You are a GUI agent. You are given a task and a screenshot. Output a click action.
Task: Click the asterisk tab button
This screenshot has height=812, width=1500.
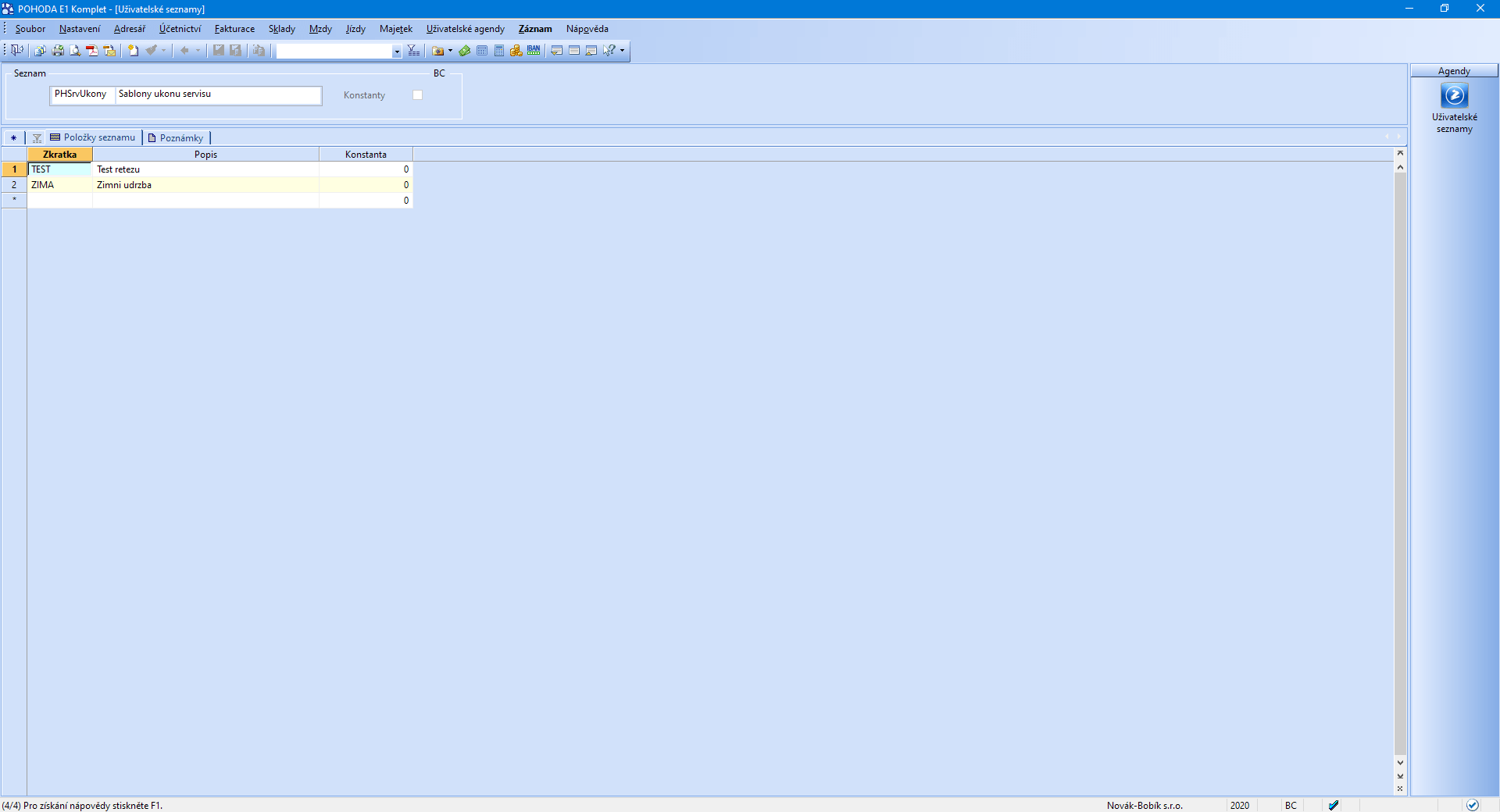click(13, 138)
